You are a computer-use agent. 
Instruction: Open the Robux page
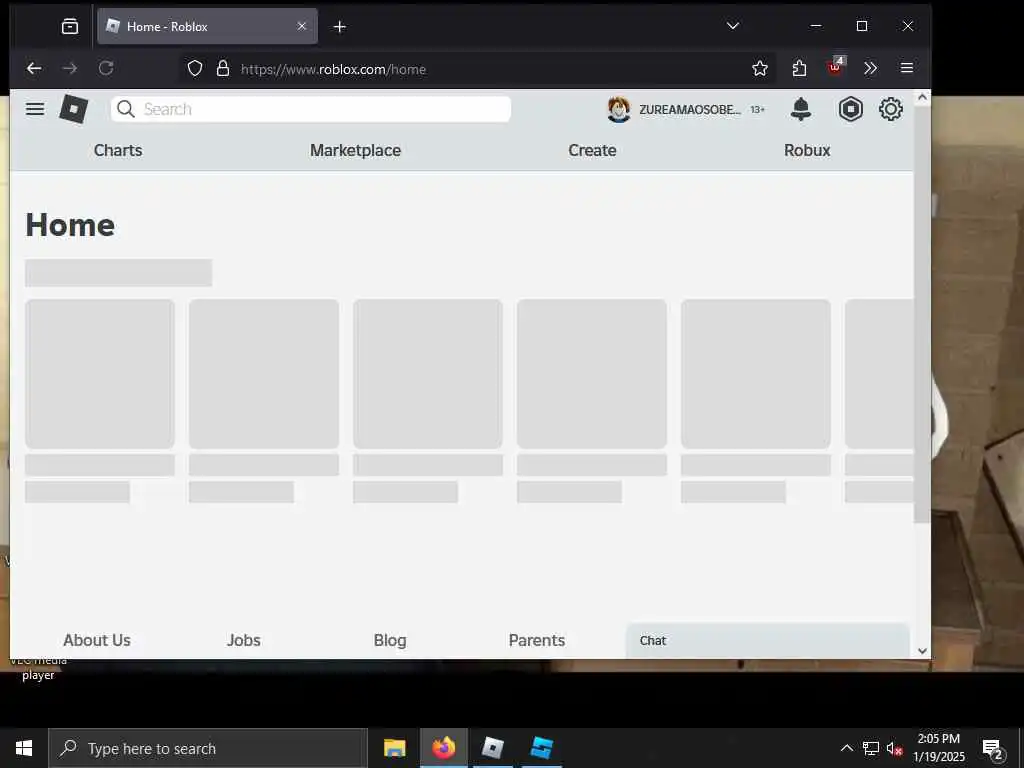click(x=807, y=150)
